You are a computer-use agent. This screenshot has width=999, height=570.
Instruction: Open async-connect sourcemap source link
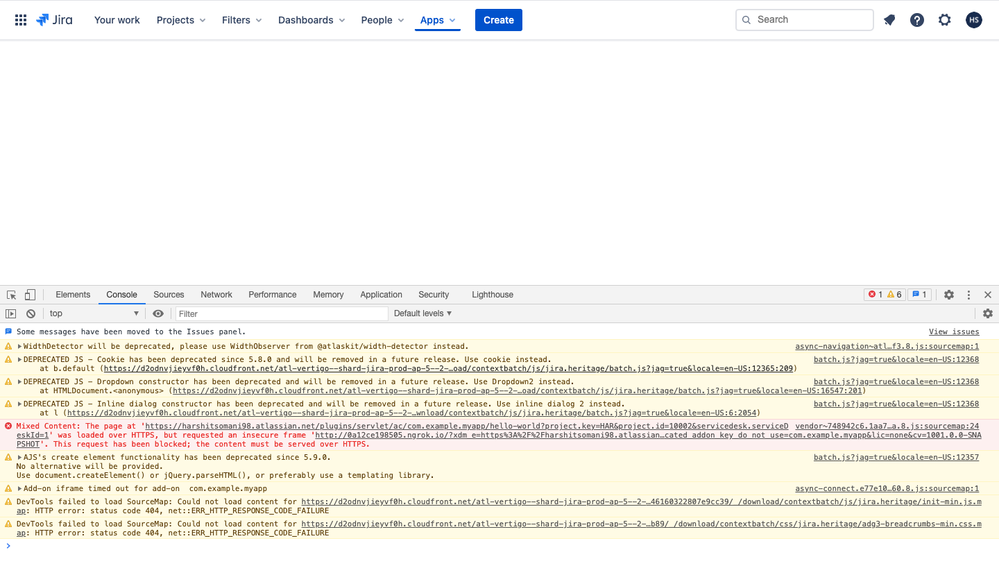[887, 488]
